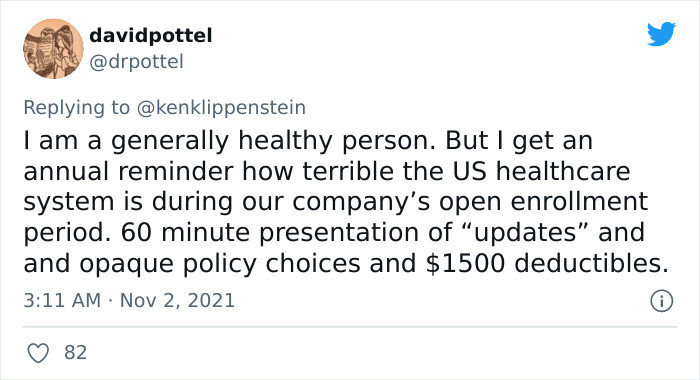This screenshot has width=700, height=380.
Task: Click the words "annual reminder"
Action: (129, 171)
